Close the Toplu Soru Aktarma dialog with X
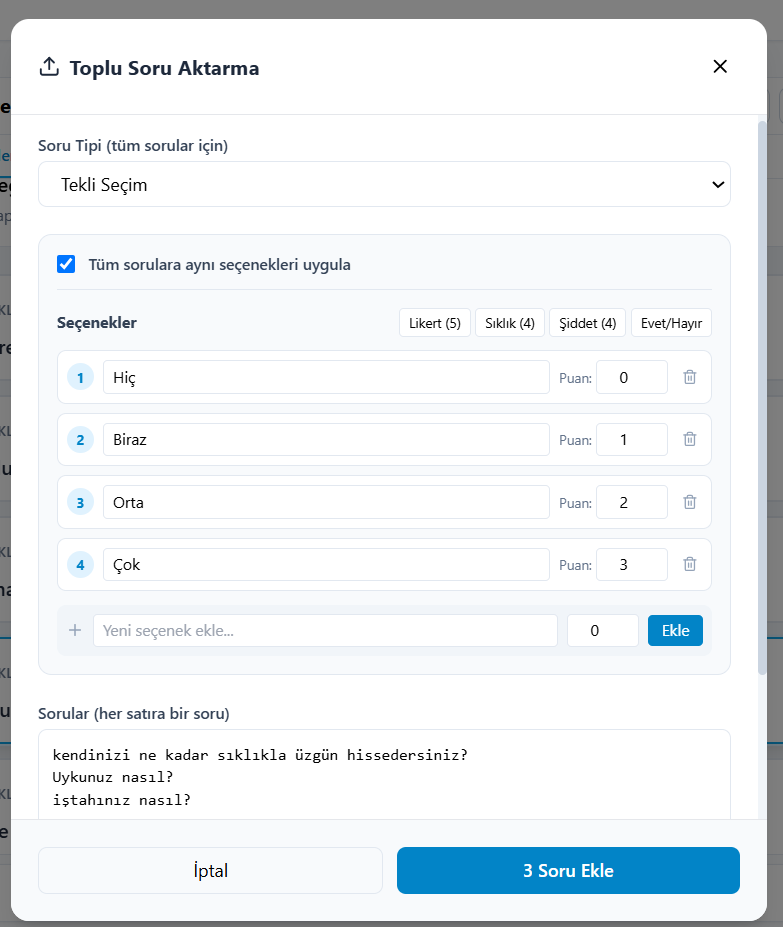 click(x=720, y=66)
